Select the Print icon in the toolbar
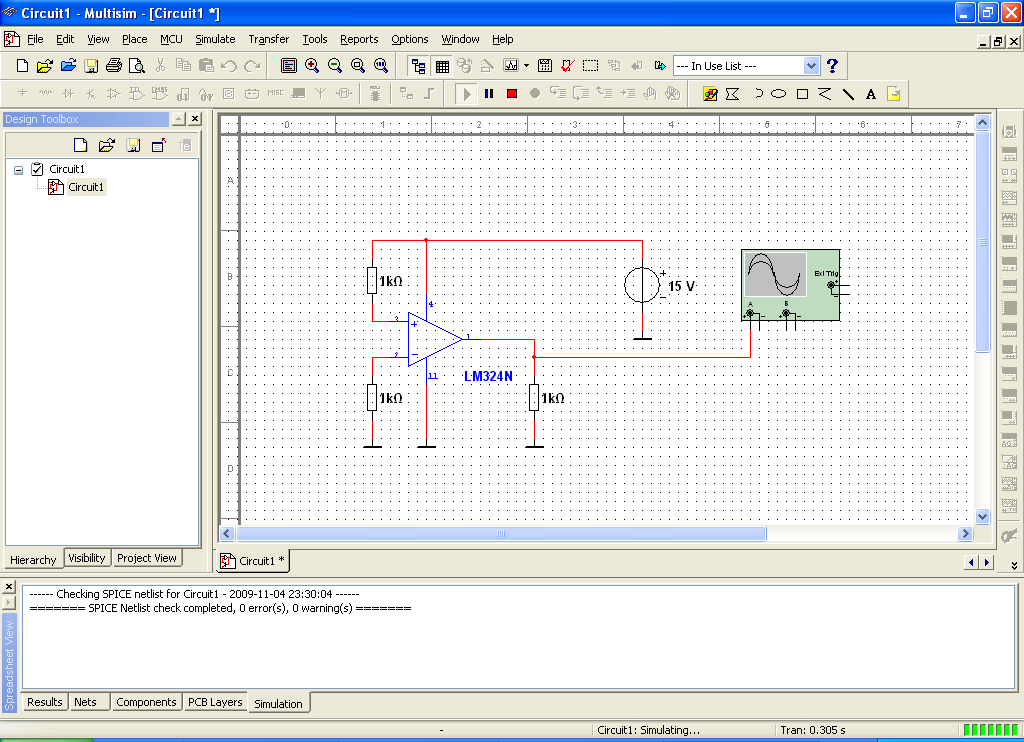This screenshot has width=1024, height=742. pos(114,65)
